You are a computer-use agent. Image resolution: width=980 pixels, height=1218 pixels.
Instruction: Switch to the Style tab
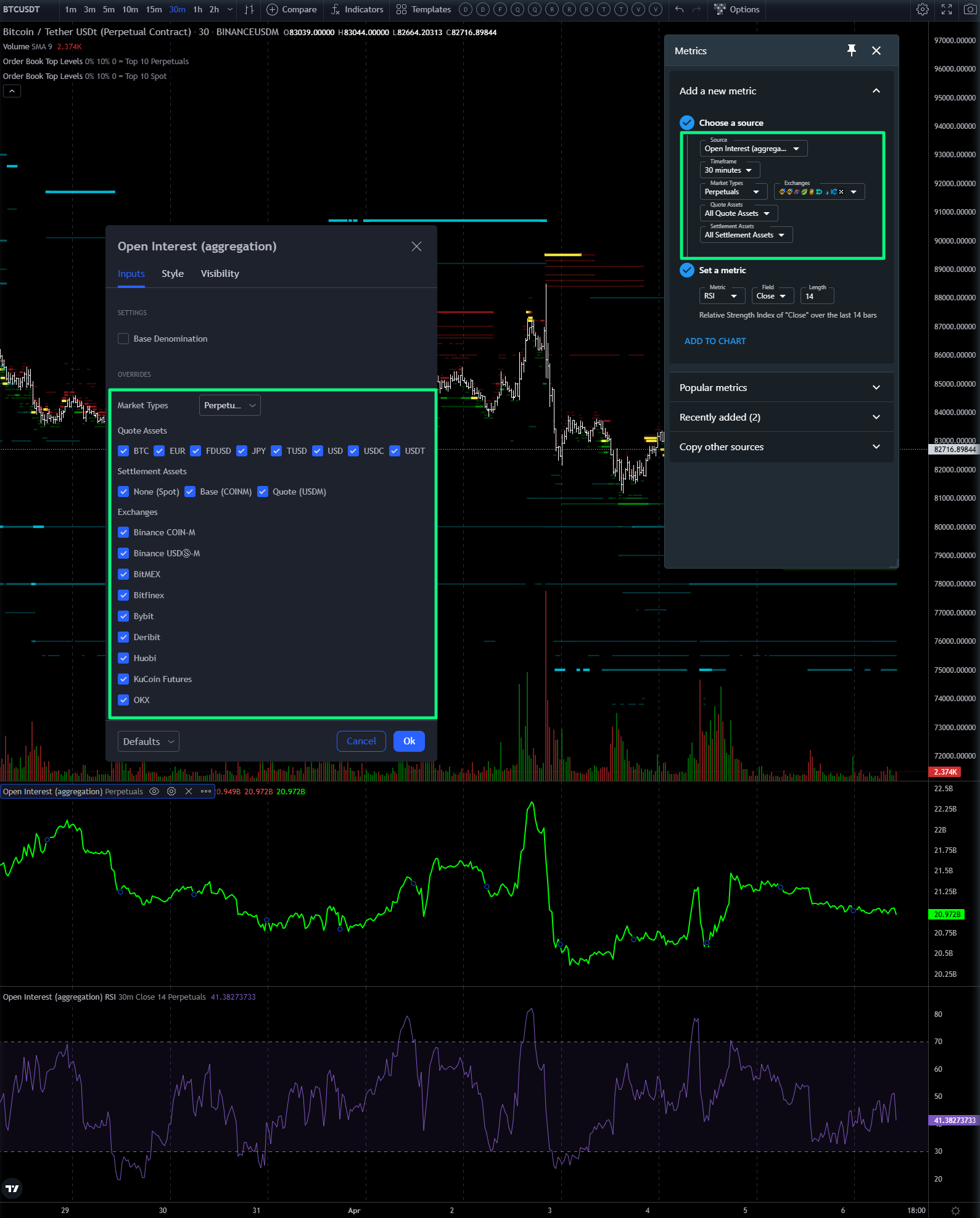173,273
